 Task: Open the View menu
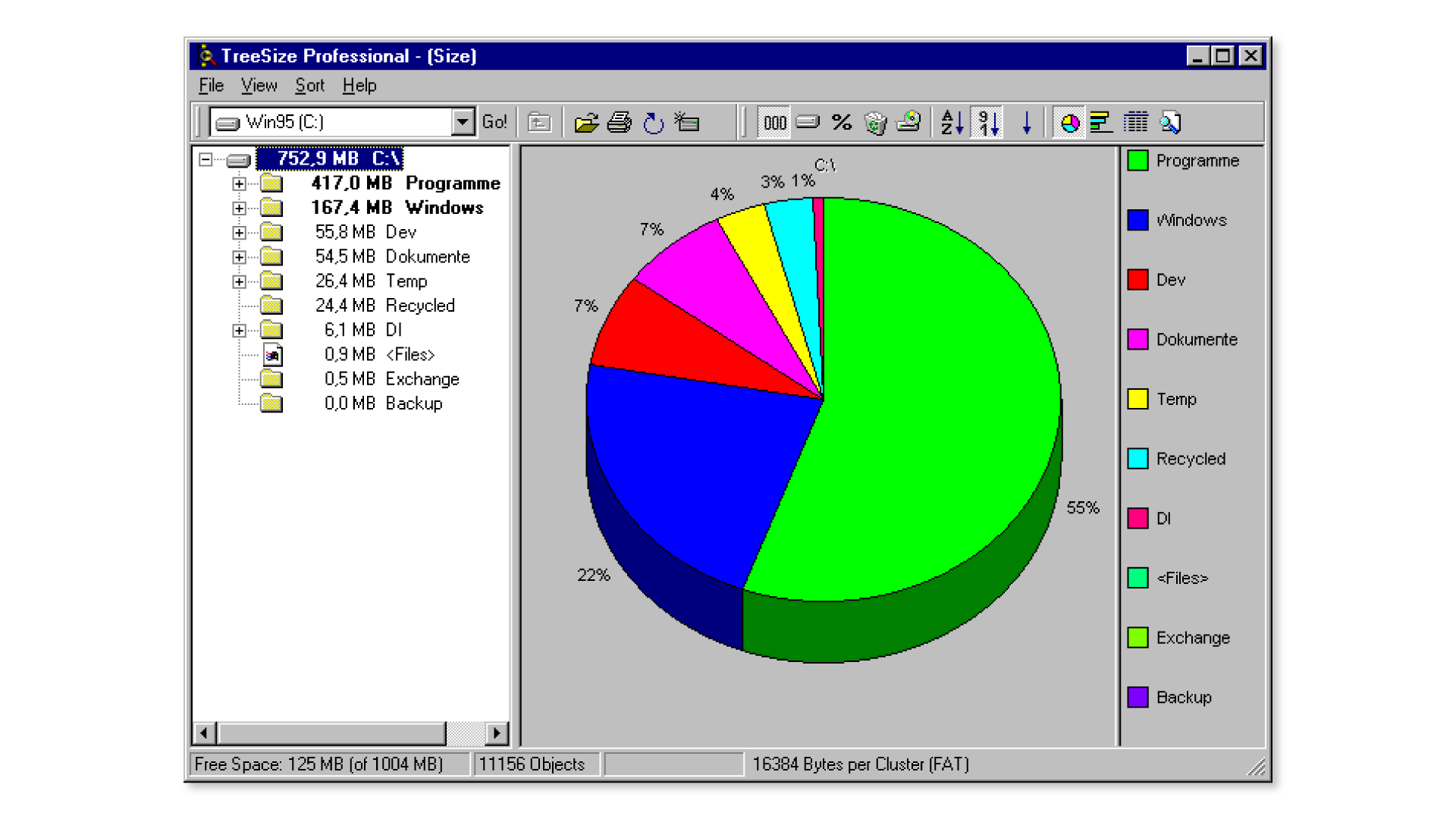pyautogui.click(x=259, y=85)
